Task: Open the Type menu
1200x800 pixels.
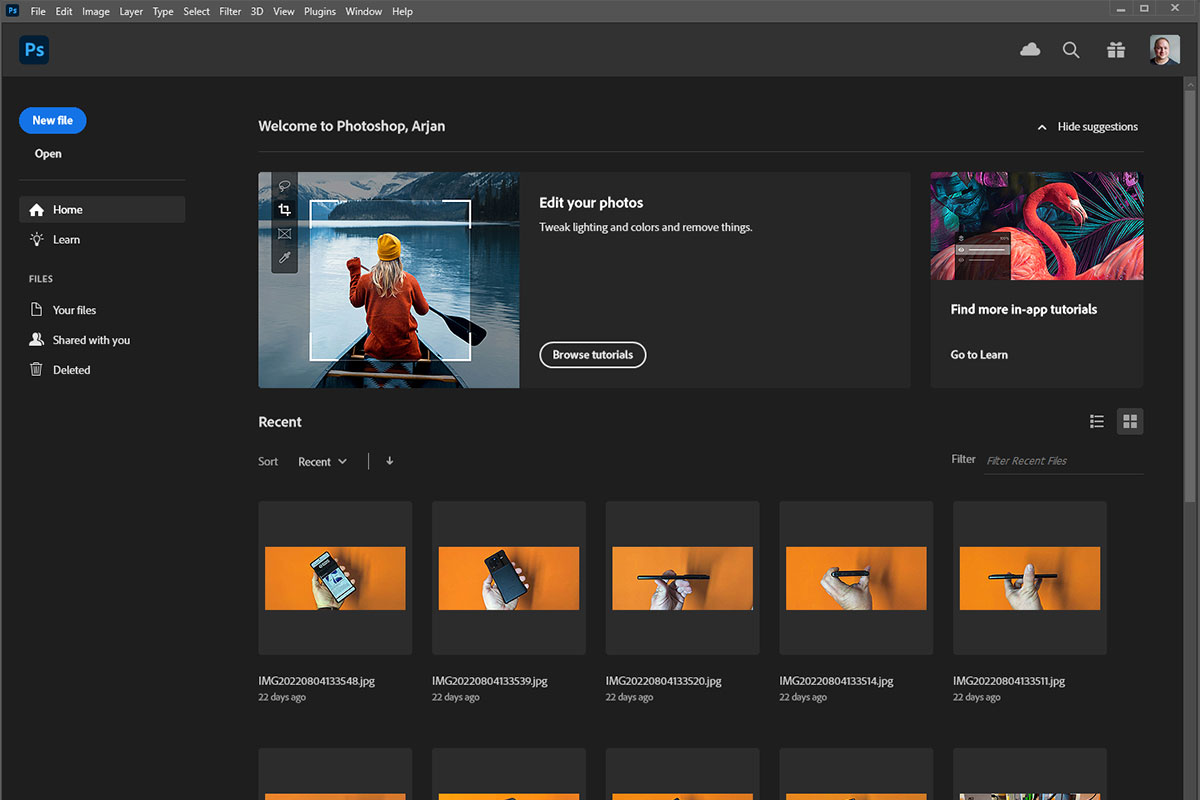Action: [163, 11]
